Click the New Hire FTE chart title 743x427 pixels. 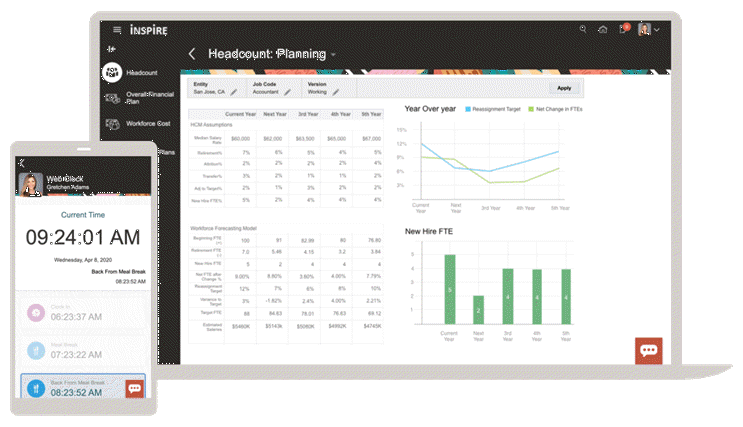click(x=429, y=232)
